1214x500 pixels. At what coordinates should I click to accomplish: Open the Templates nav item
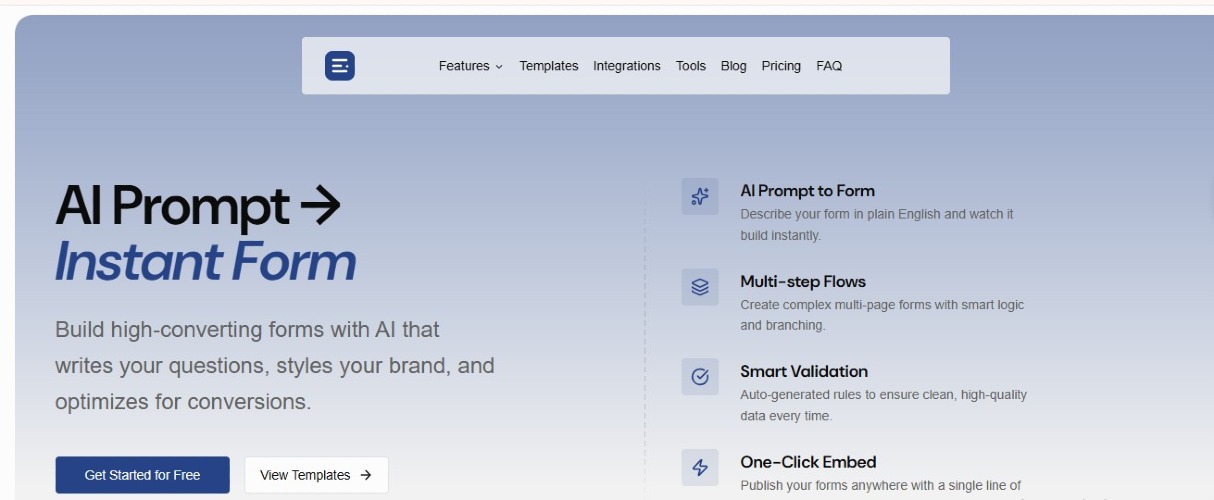tap(548, 66)
